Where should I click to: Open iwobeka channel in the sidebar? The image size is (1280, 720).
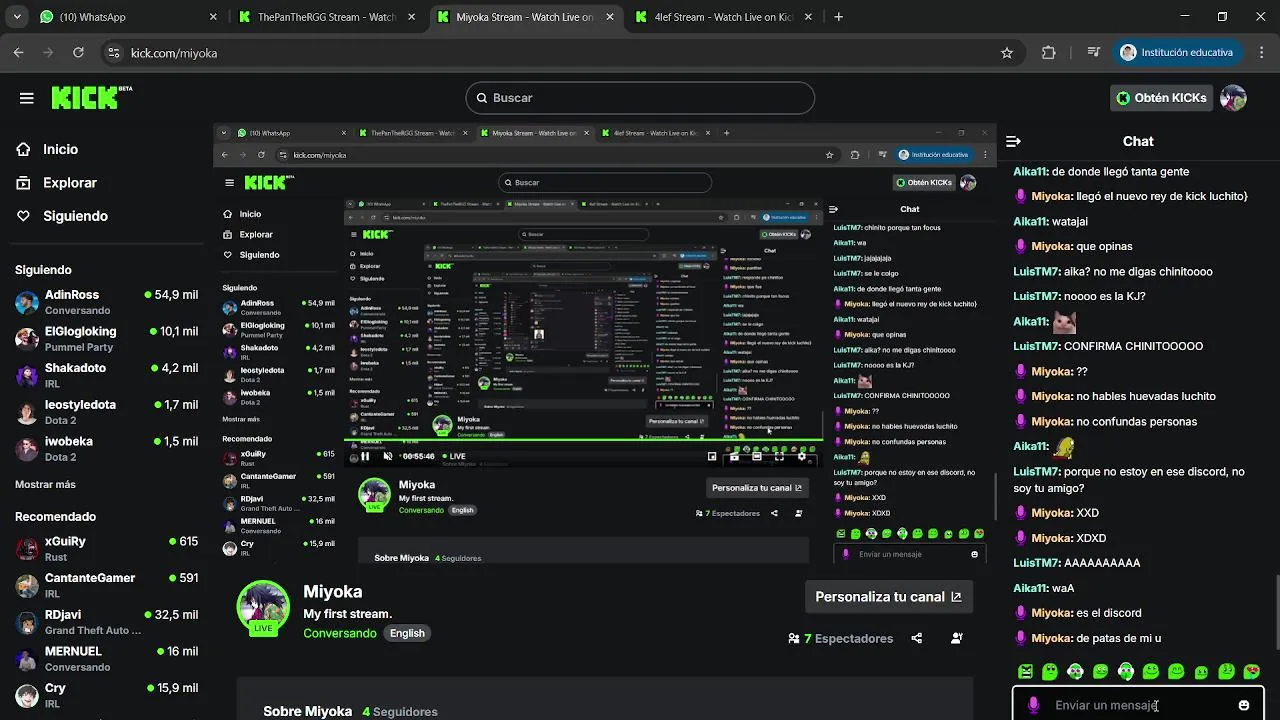pos(106,448)
